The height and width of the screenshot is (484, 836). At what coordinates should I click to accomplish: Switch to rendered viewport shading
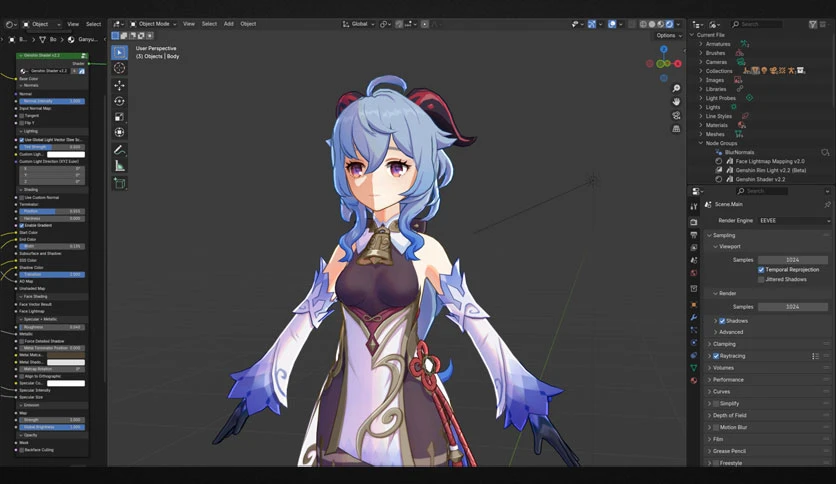pos(669,24)
